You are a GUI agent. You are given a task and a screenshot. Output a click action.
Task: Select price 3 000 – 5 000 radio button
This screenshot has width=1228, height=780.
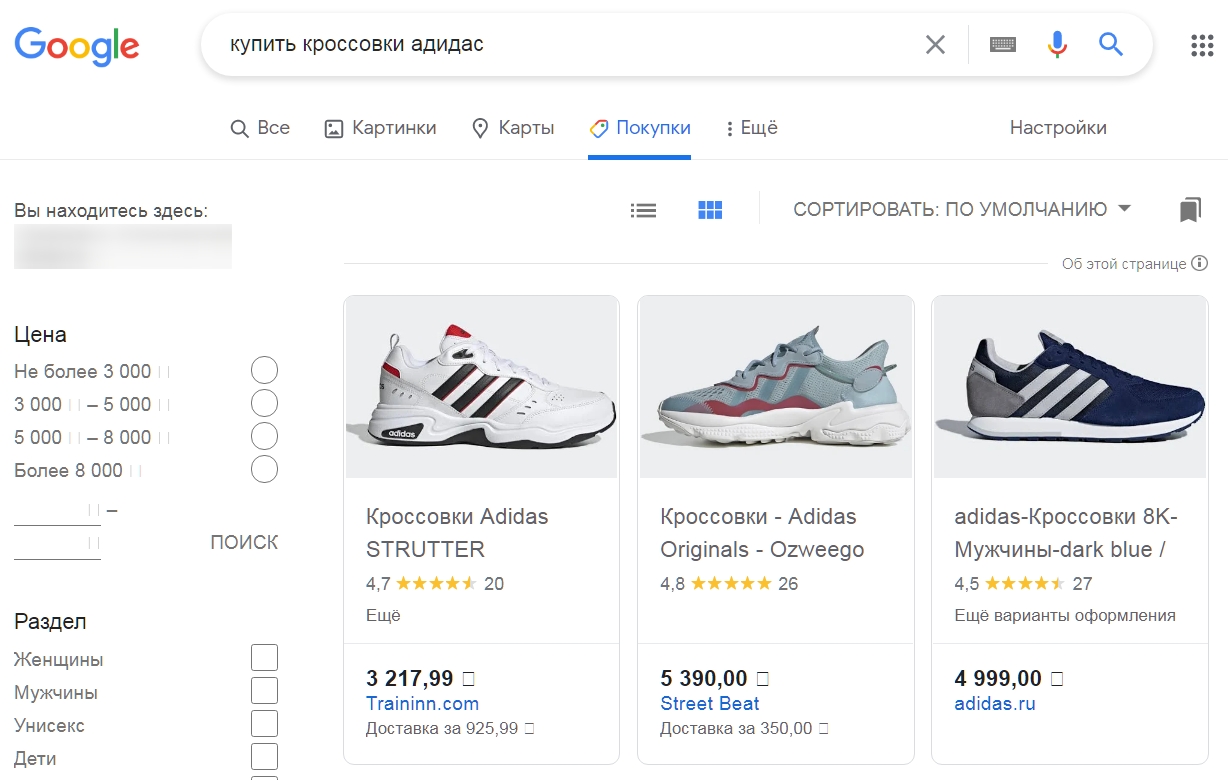[x=264, y=404]
